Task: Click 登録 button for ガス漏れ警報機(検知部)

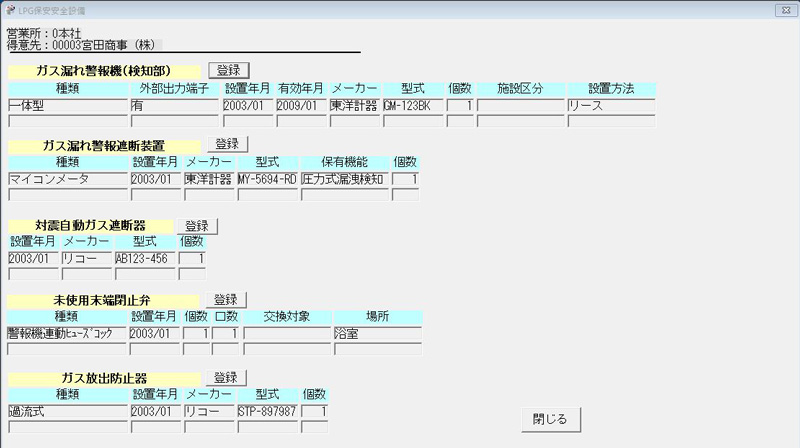Action: pyautogui.click(x=228, y=70)
